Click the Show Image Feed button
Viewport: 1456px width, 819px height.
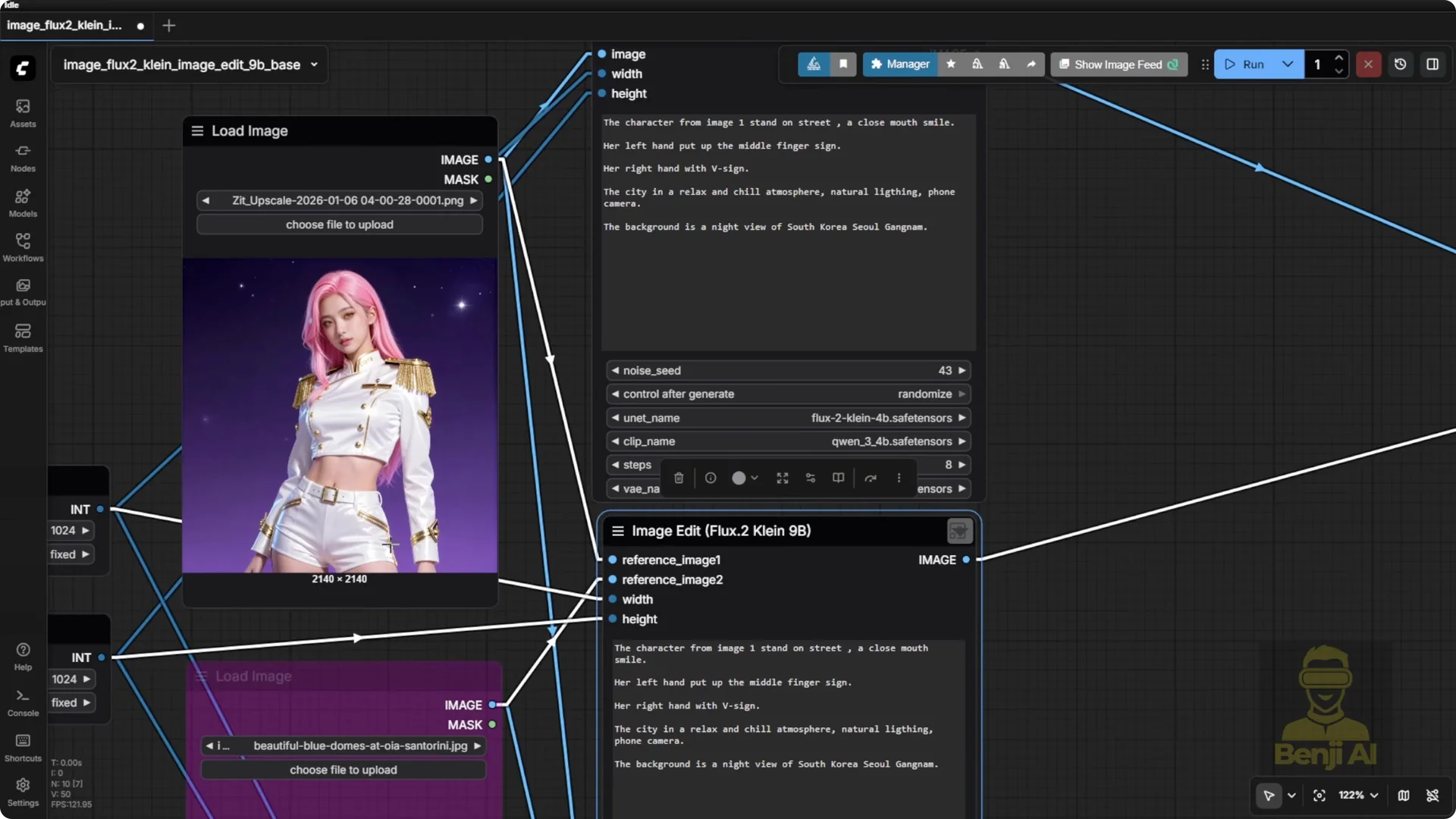[1118, 64]
